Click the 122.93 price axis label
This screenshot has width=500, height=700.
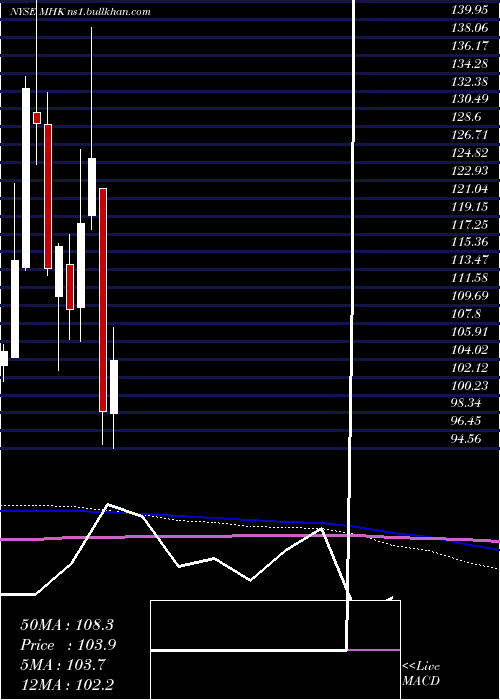(470, 171)
